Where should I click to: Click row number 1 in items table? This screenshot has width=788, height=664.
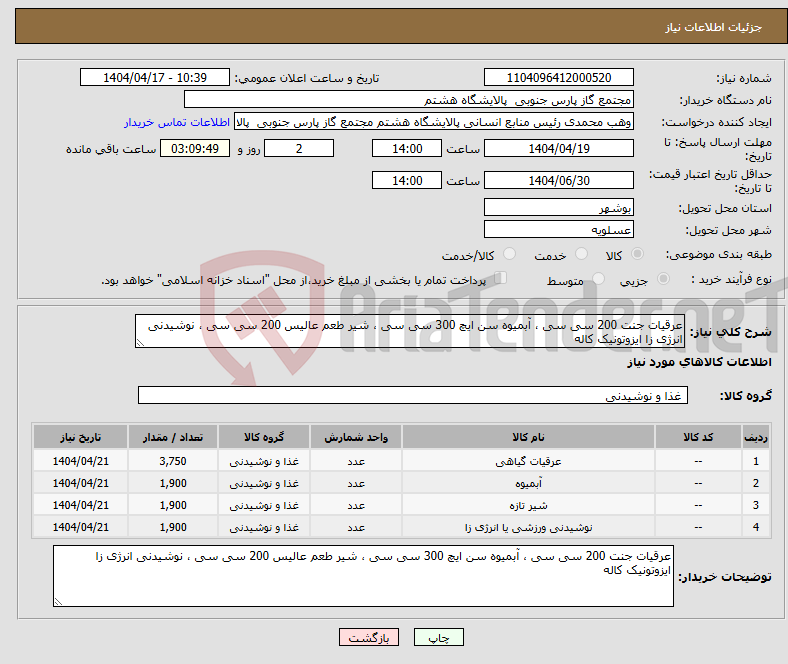pyautogui.click(x=755, y=461)
